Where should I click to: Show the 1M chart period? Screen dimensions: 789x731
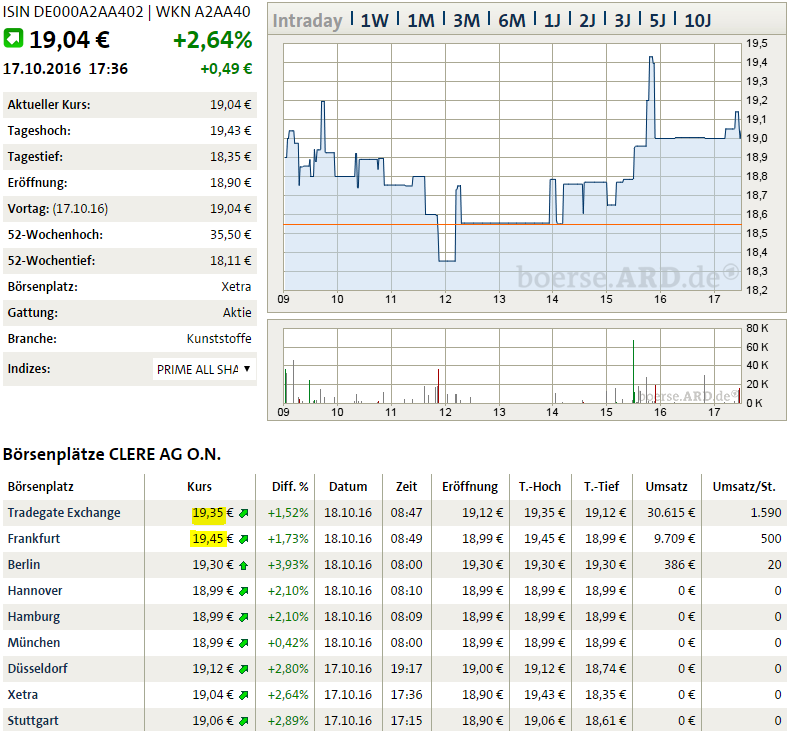[x=420, y=21]
